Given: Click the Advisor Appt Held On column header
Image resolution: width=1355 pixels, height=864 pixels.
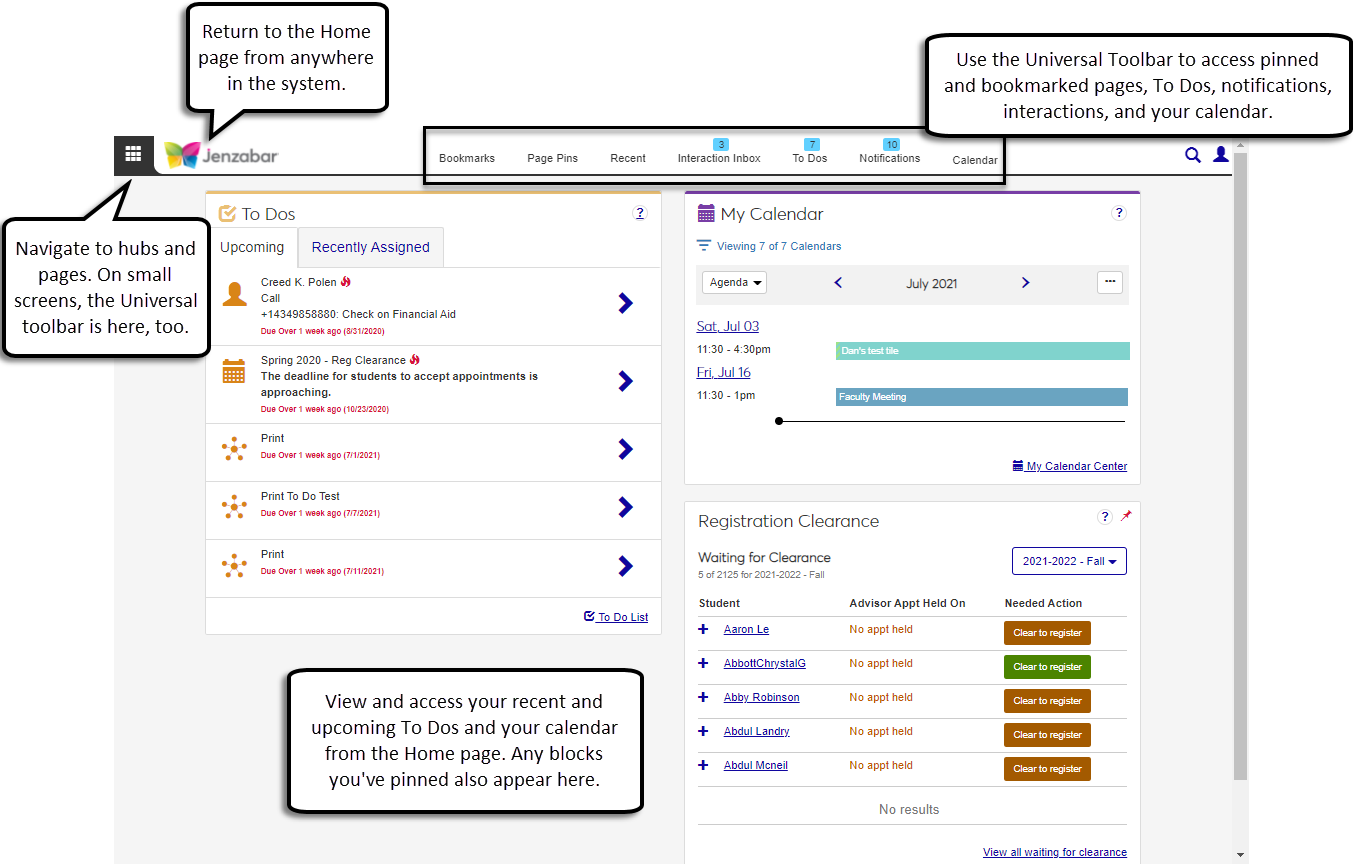Looking at the screenshot, I should pyautogui.click(x=907, y=603).
